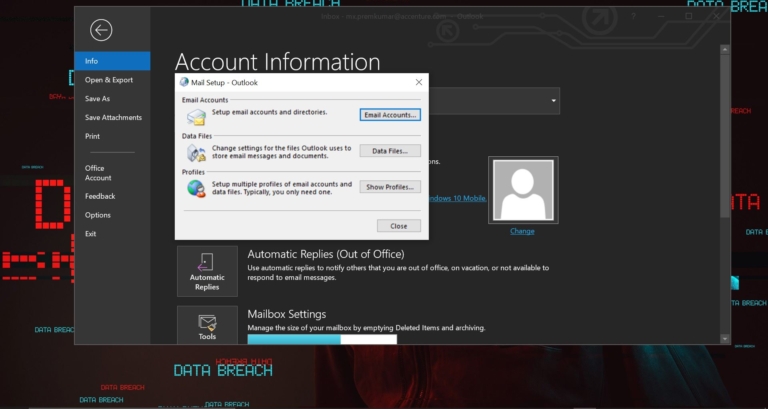The width and height of the screenshot is (768, 409).
Task: Click the Data Files icon
Action: point(196,153)
